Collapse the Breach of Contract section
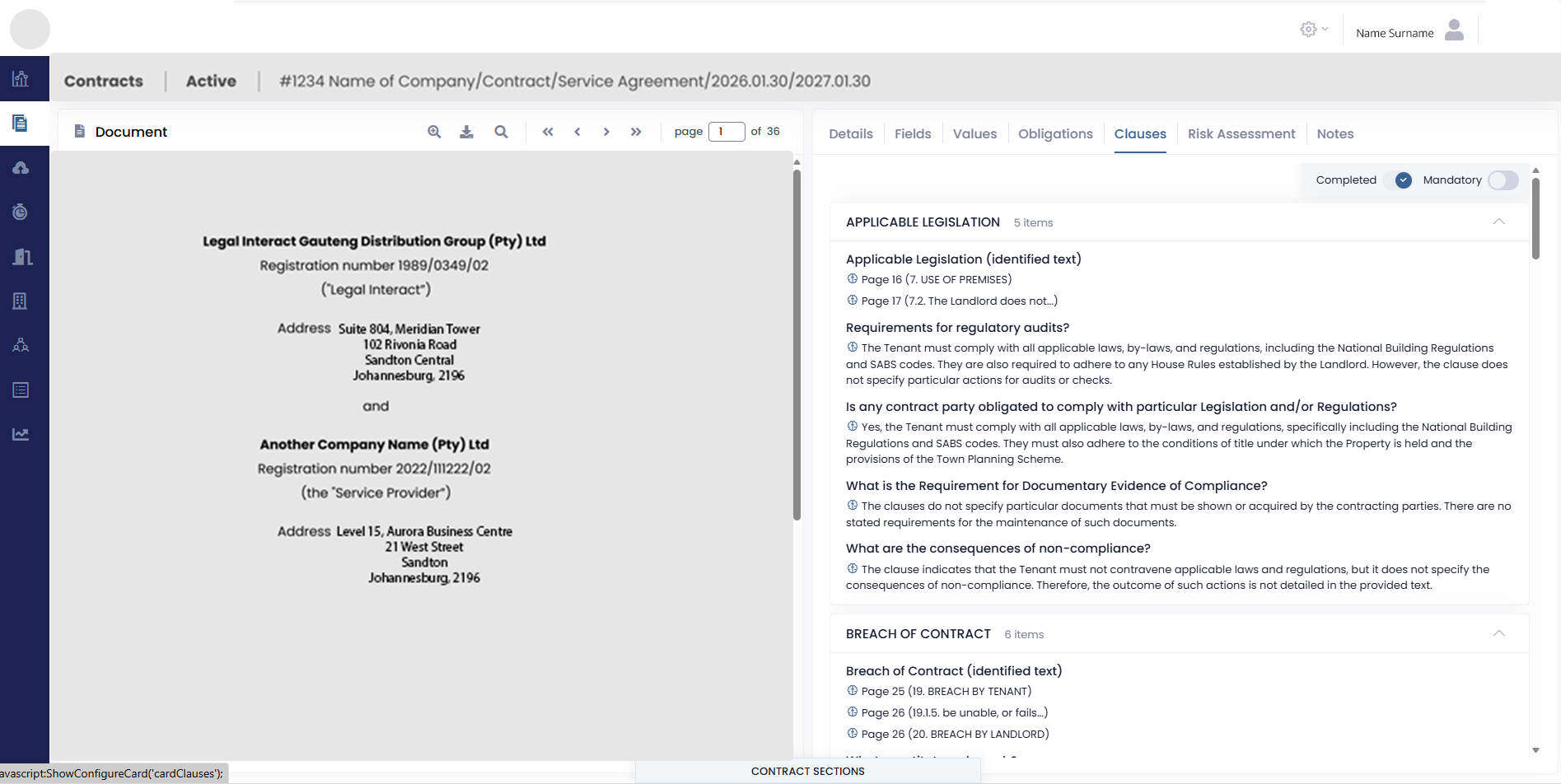 pos(1498,633)
